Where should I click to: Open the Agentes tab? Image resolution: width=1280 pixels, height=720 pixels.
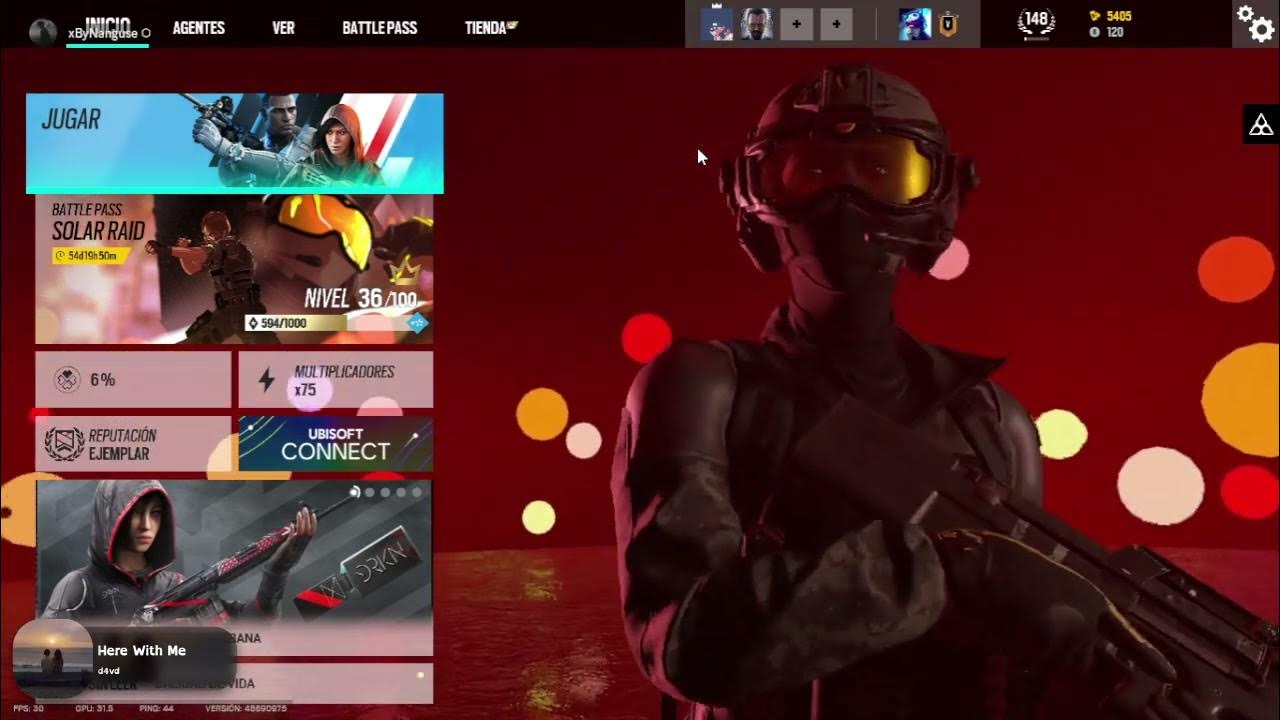pos(198,28)
